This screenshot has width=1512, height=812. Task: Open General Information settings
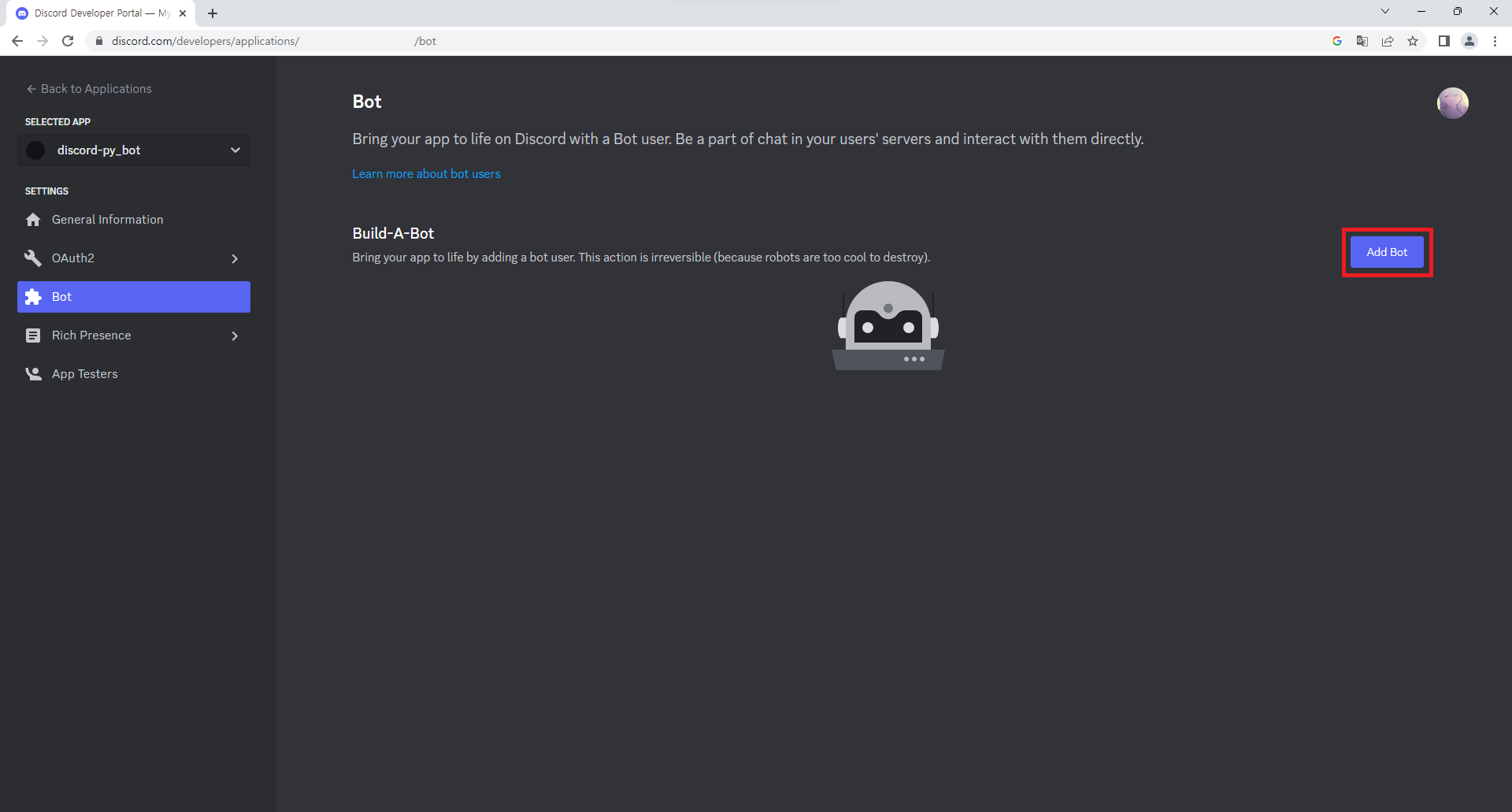click(x=107, y=220)
